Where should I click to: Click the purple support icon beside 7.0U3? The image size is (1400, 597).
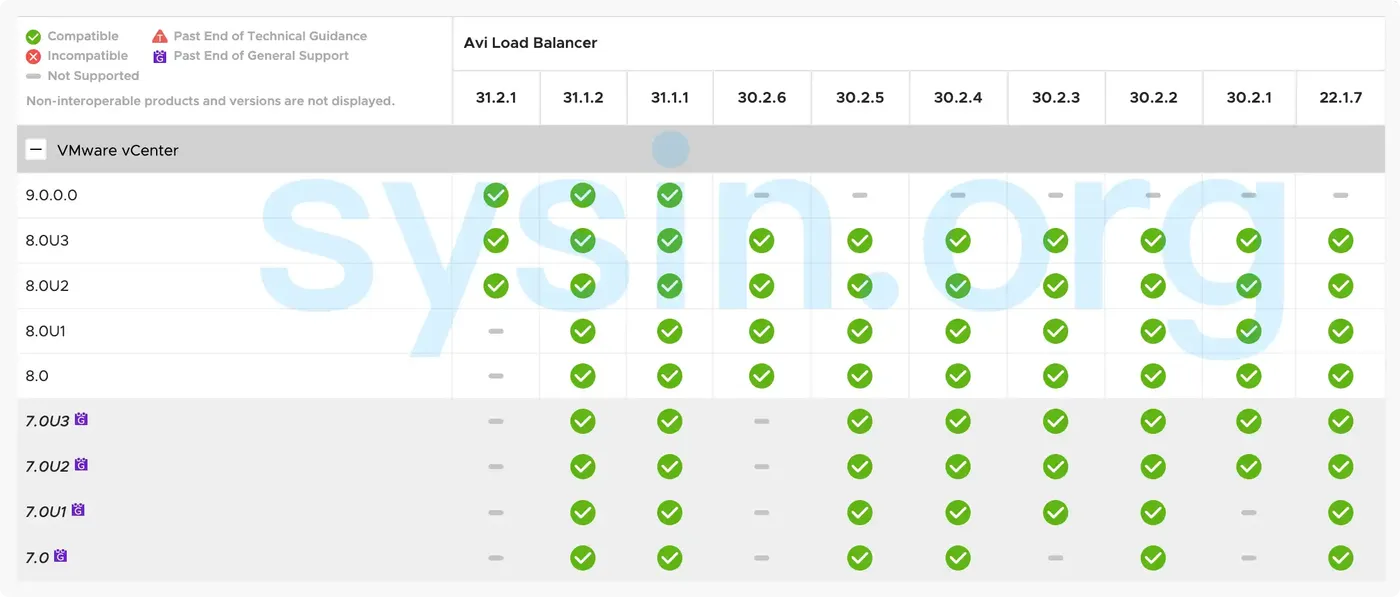(81, 419)
